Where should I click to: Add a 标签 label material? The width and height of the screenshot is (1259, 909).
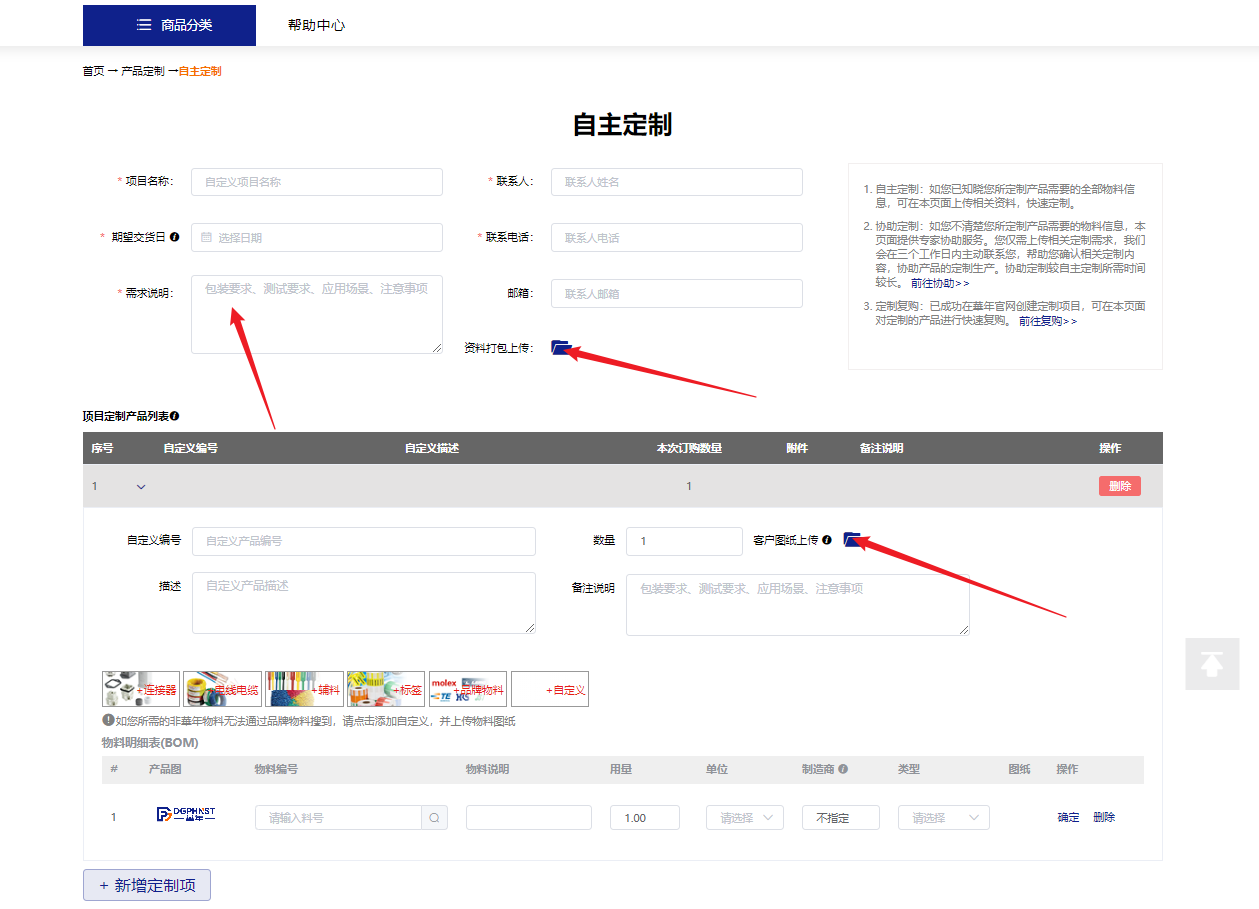click(386, 689)
